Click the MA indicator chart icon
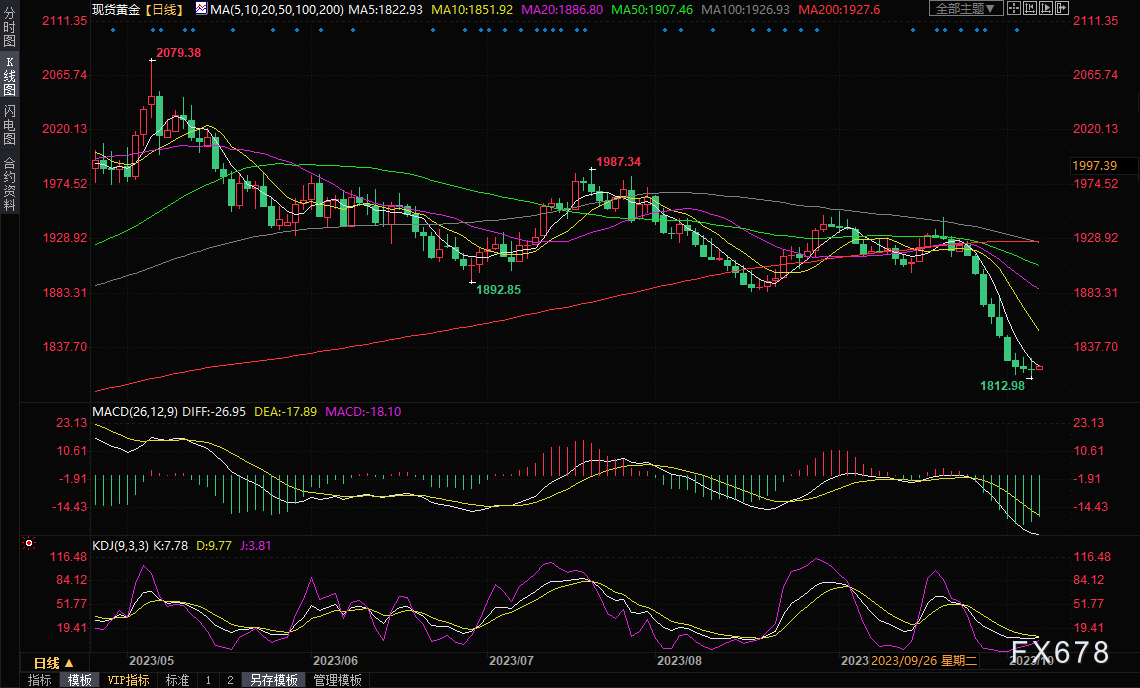The image size is (1140, 688). point(201,9)
